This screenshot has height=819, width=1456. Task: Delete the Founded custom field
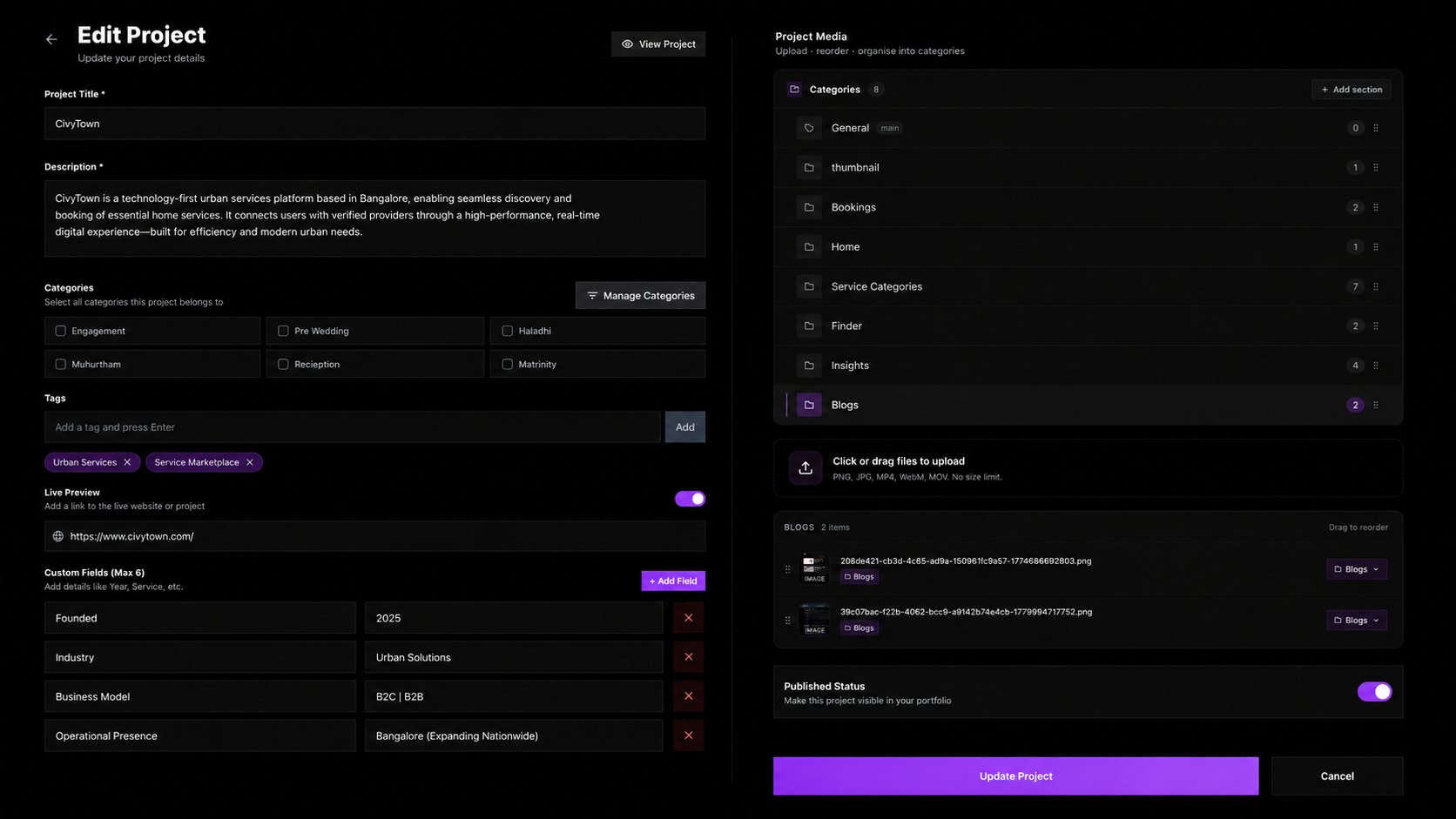coord(688,618)
